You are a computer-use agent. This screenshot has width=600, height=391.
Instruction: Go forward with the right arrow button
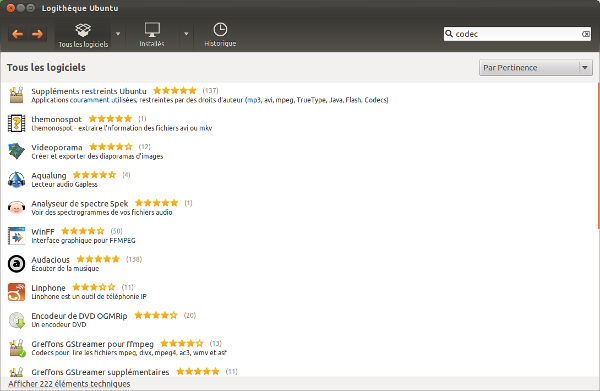click(37, 34)
